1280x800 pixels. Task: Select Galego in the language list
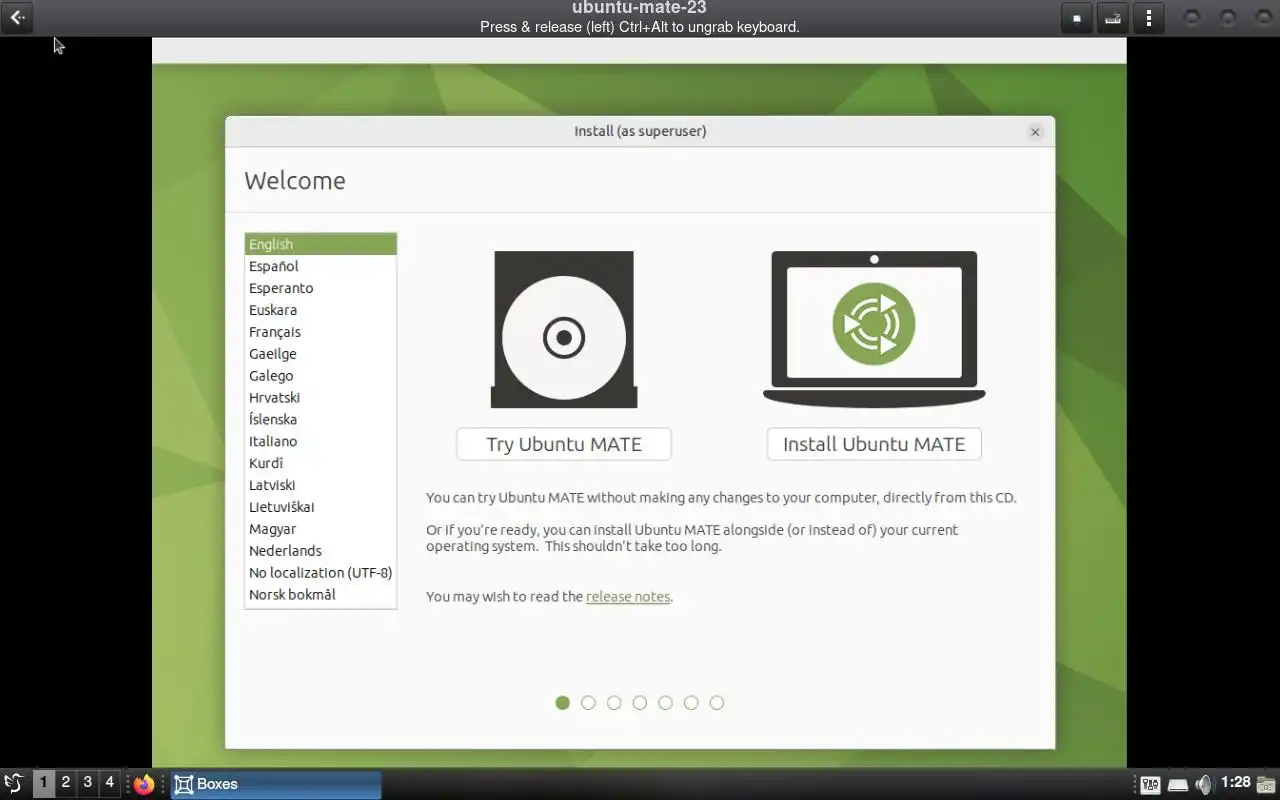tap(321, 376)
